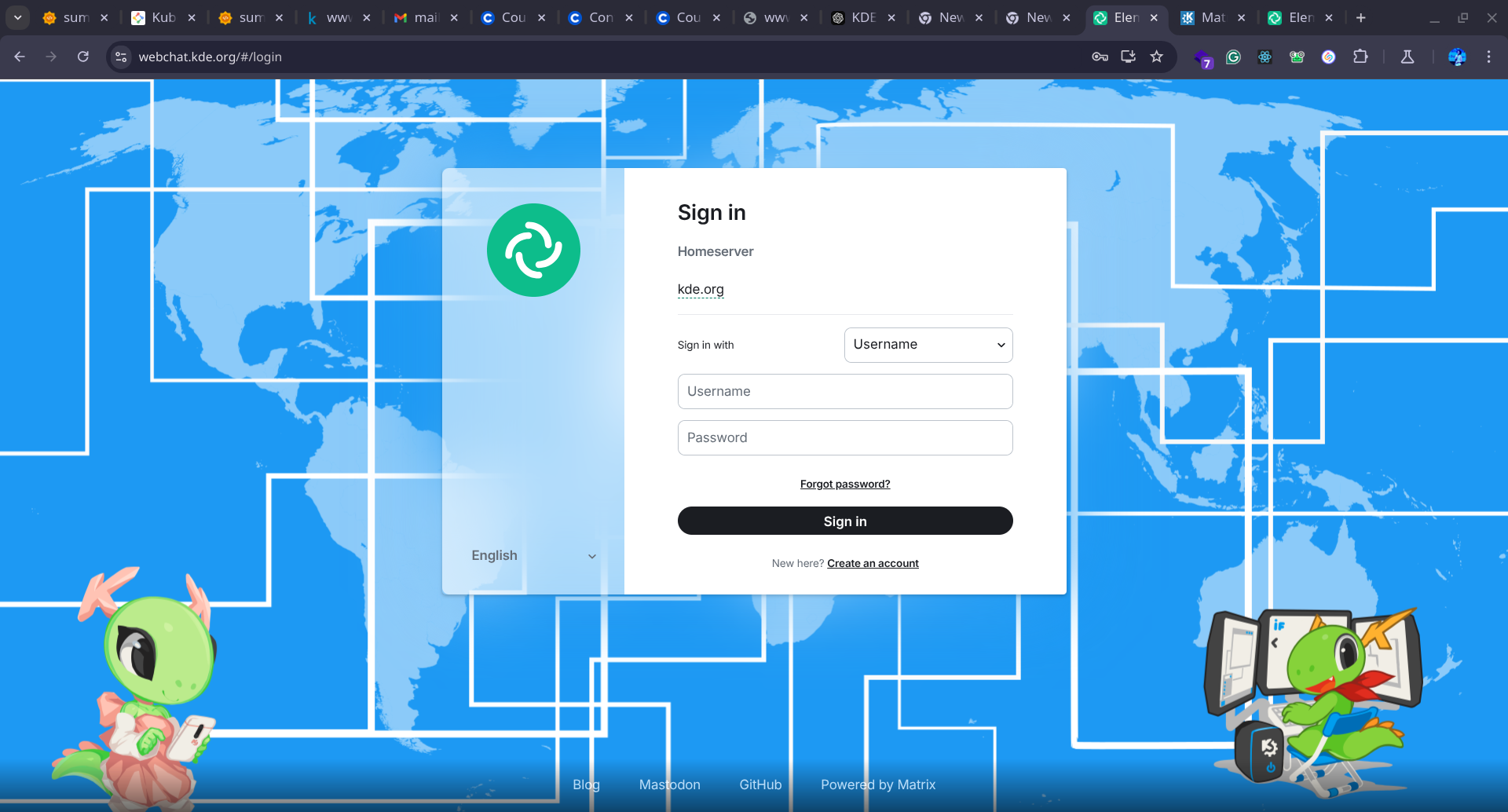Open the Grammarly extension
The height and width of the screenshot is (812, 1508).
[x=1233, y=57]
